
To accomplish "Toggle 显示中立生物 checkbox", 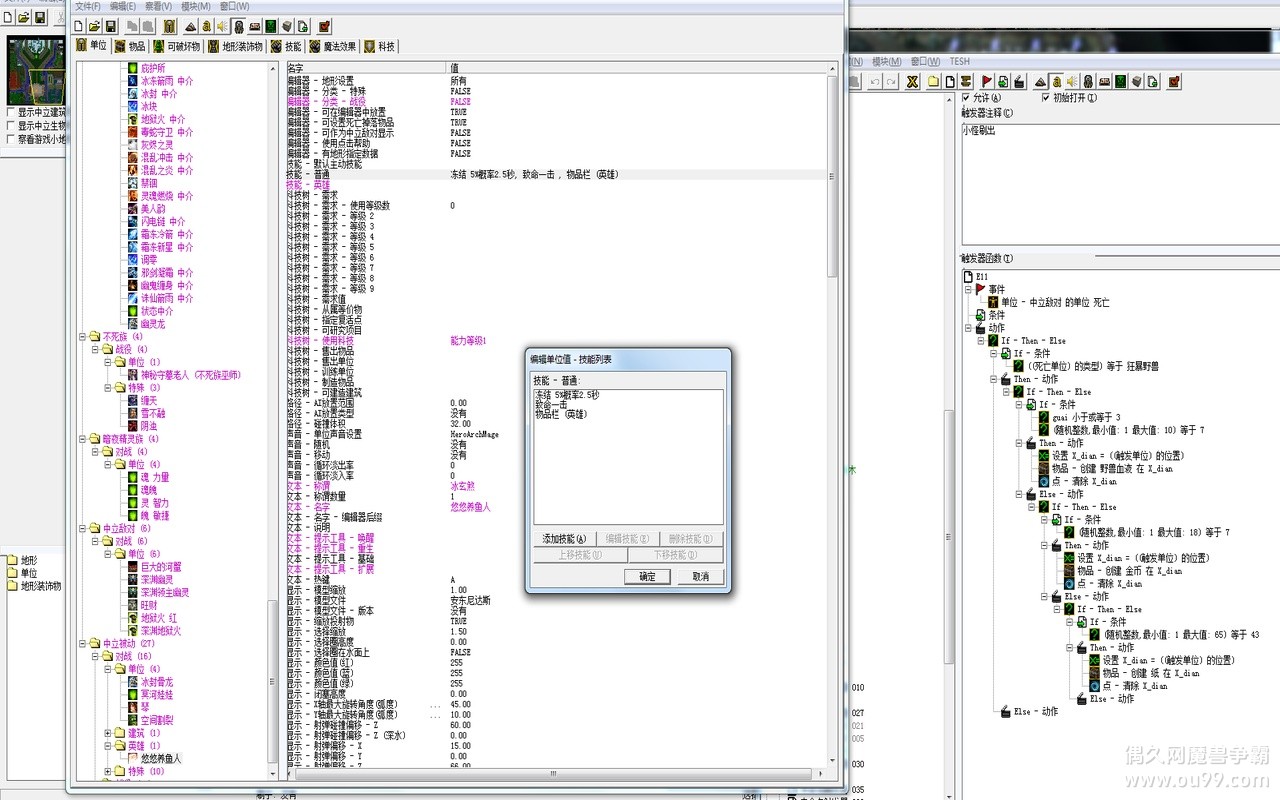I will click(11, 126).
